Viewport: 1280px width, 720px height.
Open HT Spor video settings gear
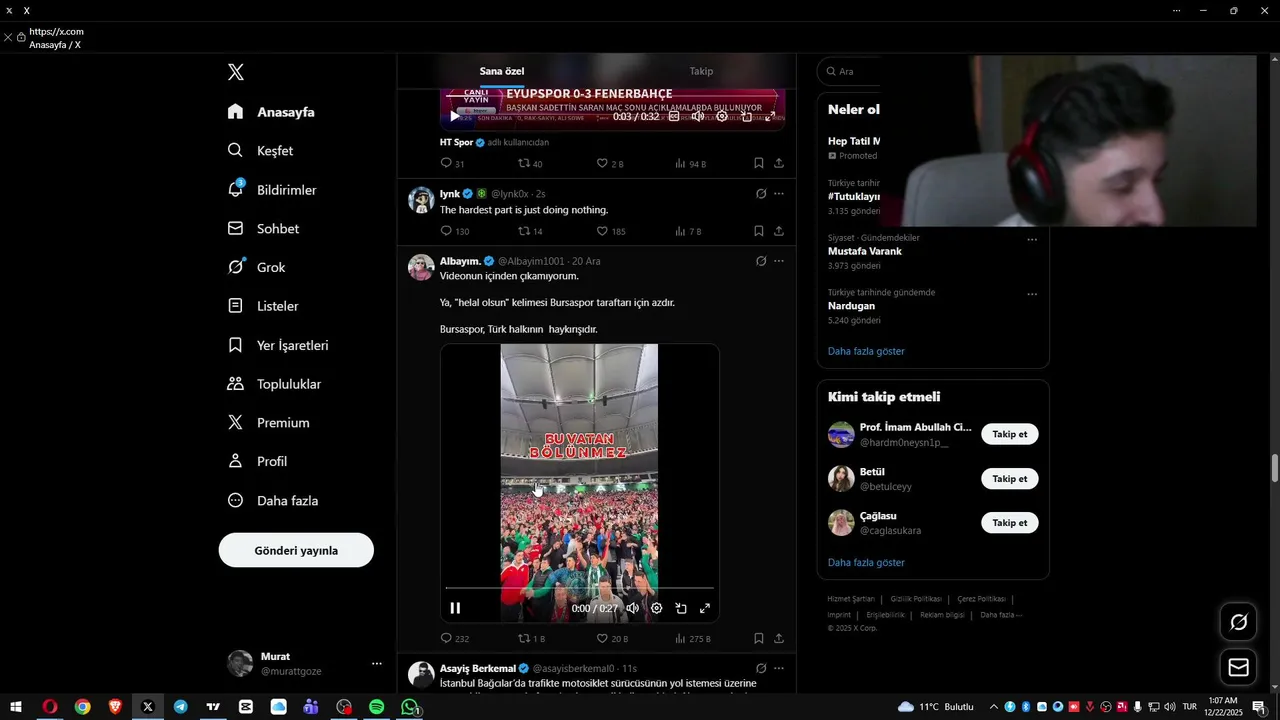(722, 116)
